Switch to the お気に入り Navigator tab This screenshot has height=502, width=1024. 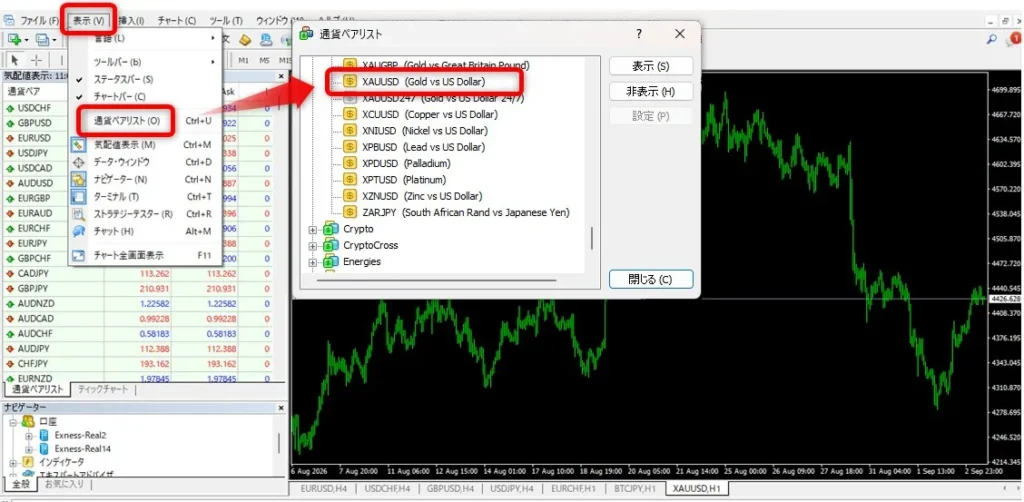[64, 484]
